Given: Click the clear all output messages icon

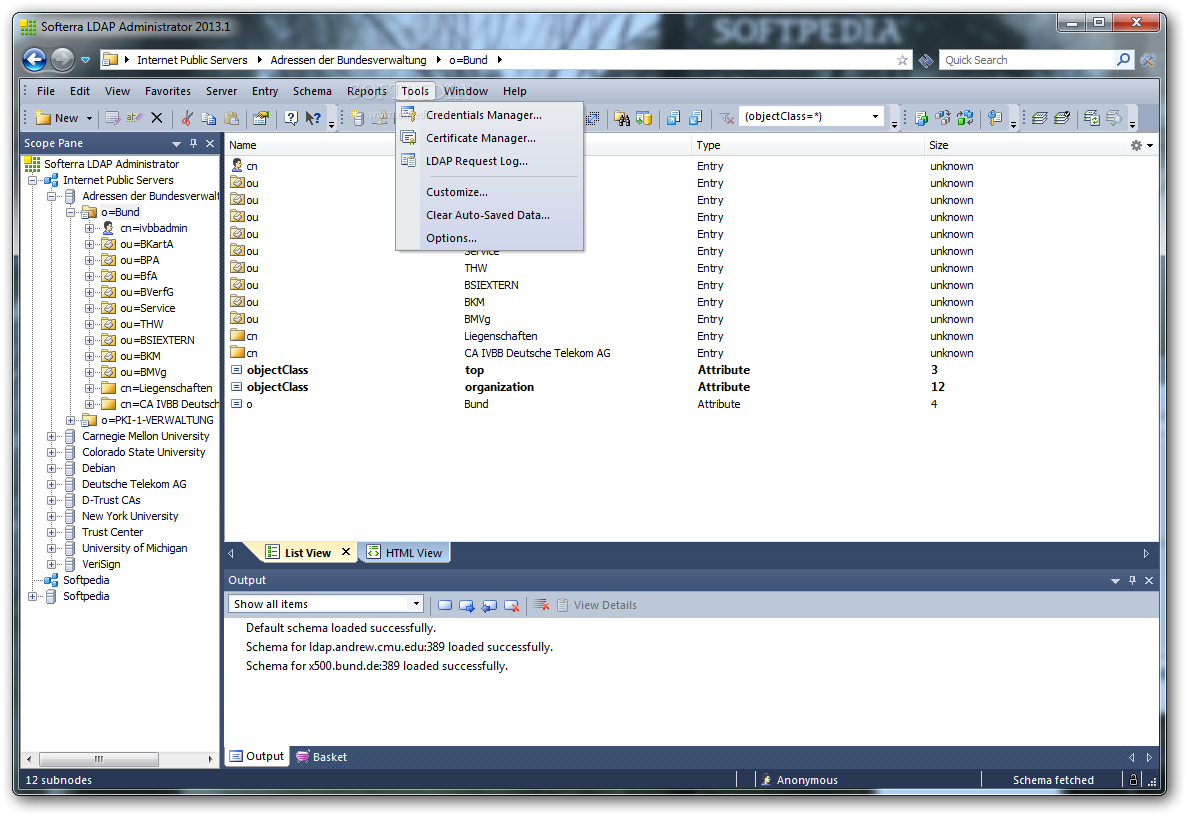Looking at the screenshot, I should click(x=541, y=605).
